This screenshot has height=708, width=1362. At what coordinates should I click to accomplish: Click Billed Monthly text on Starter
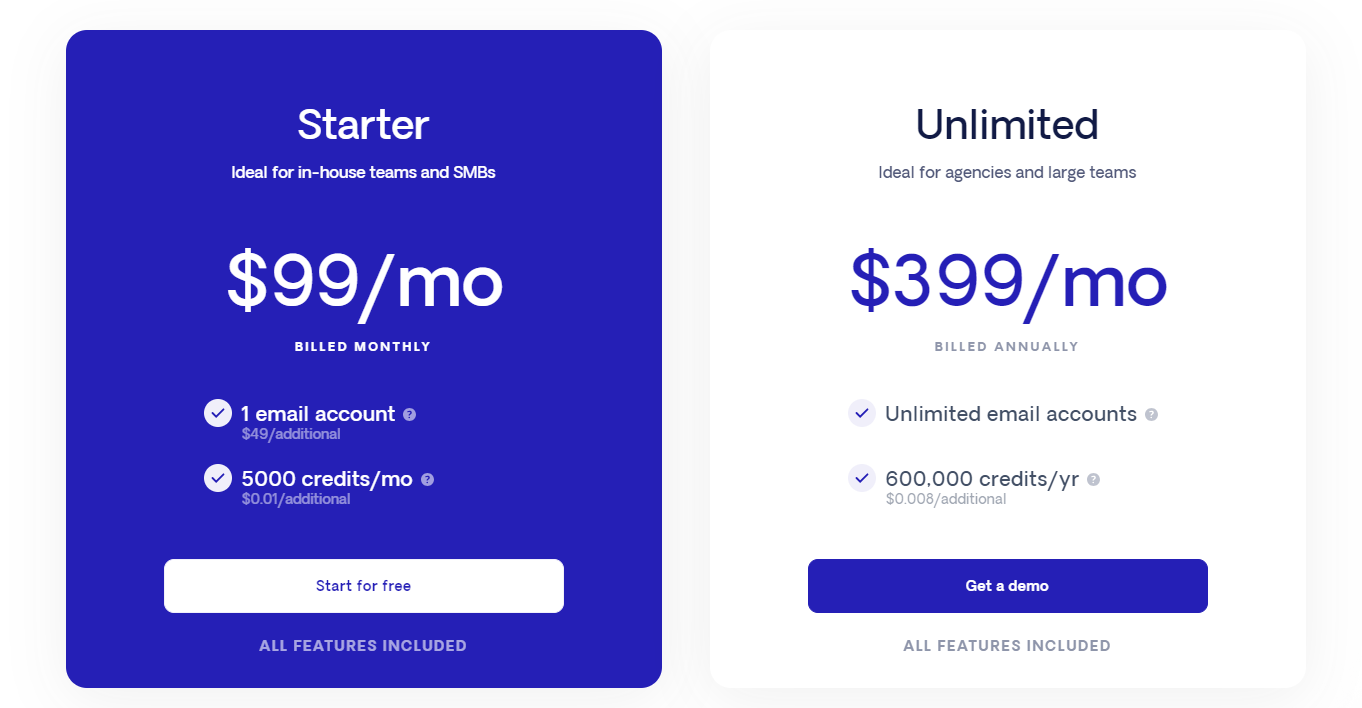pos(363,347)
